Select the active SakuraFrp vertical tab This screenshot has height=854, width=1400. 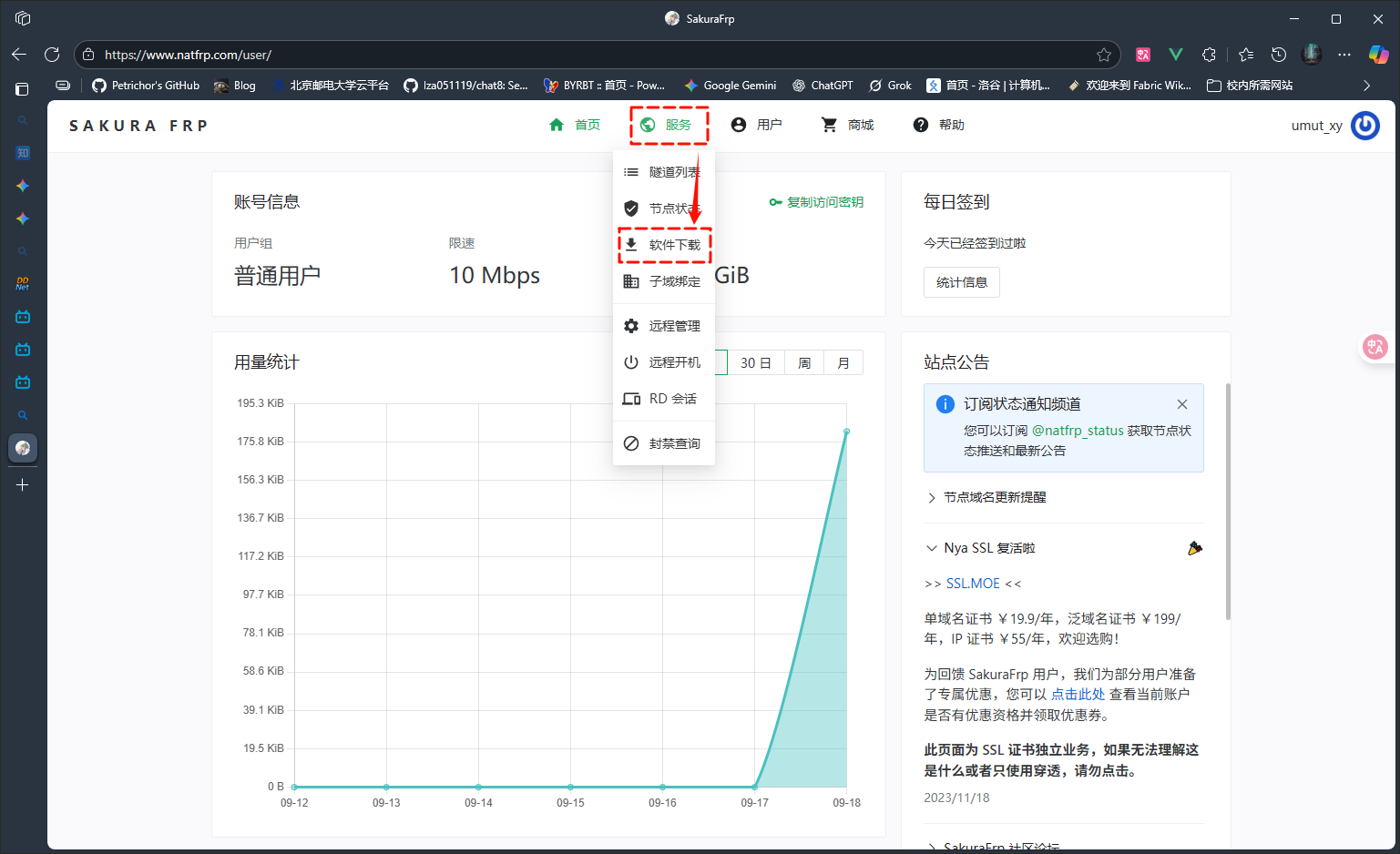pos(23,448)
